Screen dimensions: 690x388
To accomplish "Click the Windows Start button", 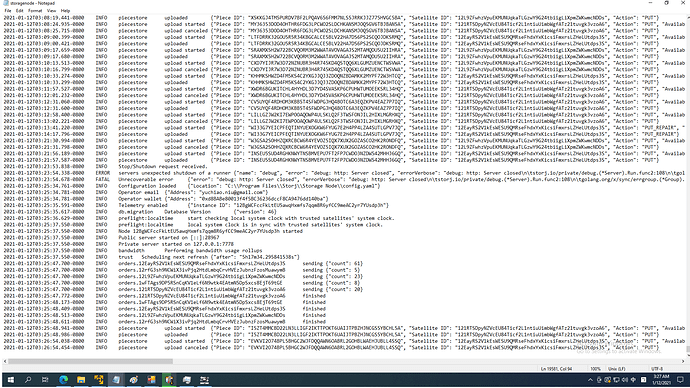I will [11, 380].
